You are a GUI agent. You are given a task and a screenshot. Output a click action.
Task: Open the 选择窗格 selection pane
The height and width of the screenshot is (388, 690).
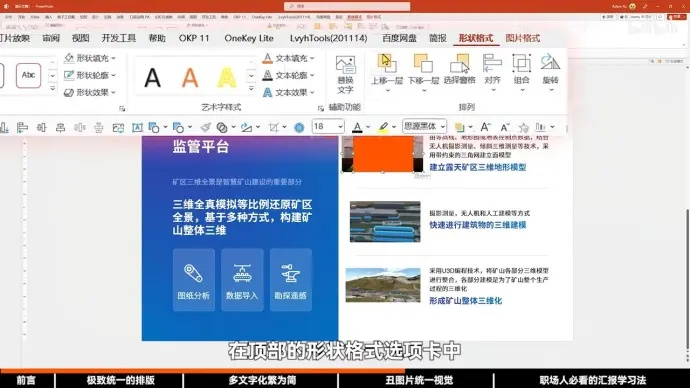[459, 64]
